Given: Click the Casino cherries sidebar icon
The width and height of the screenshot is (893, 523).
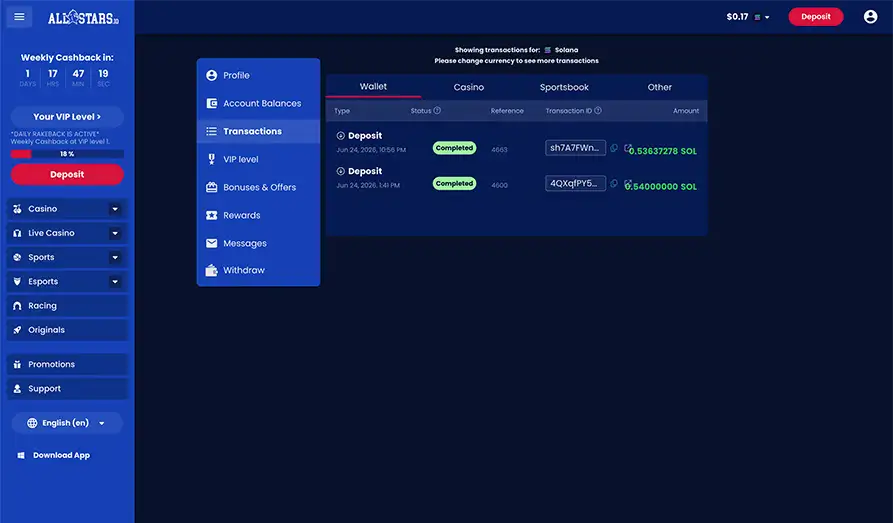Looking at the screenshot, I should point(17,209).
